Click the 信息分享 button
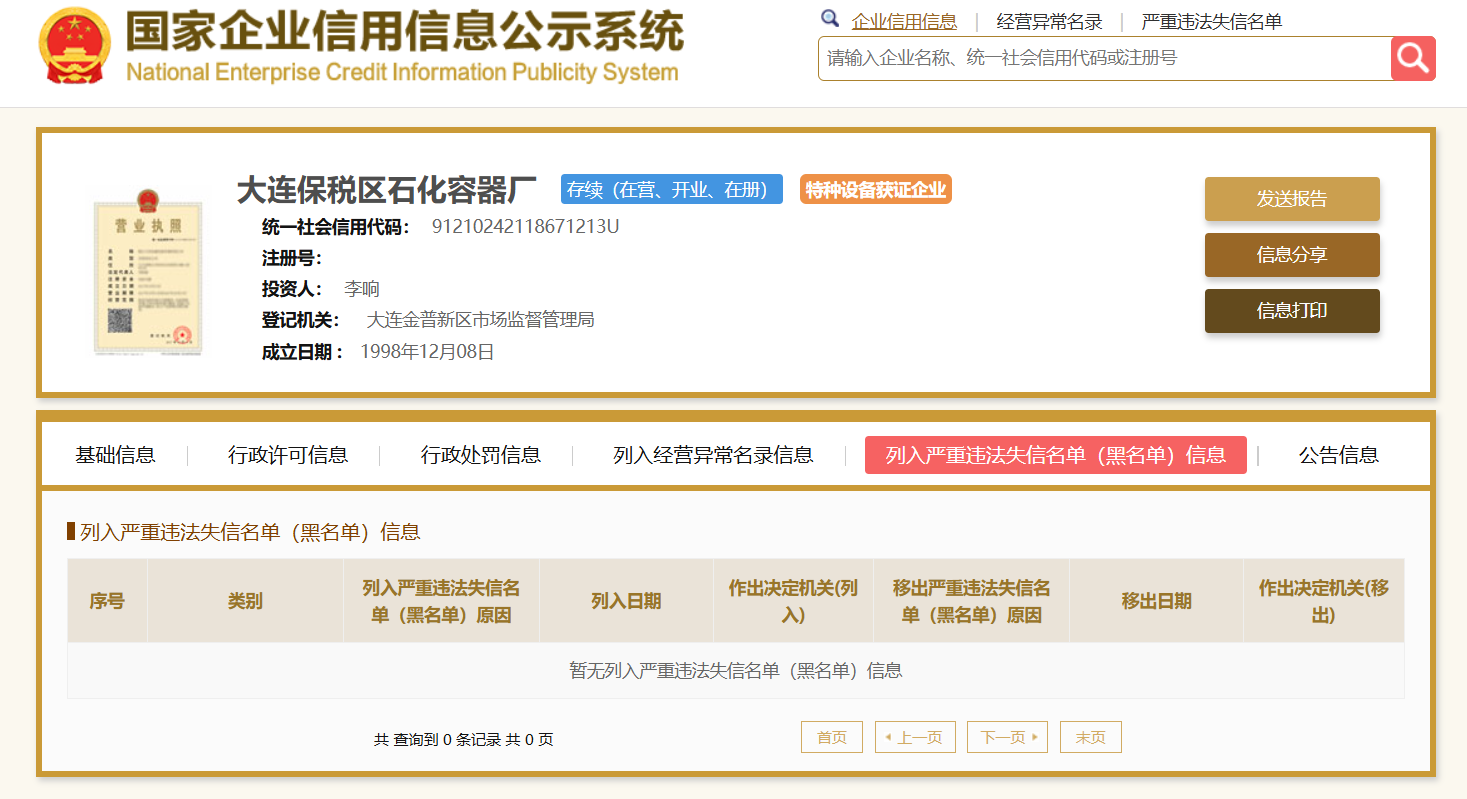Image resolution: width=1467 pixels, height=799 pixels. pyautogui.click(x=1292, y=255)
